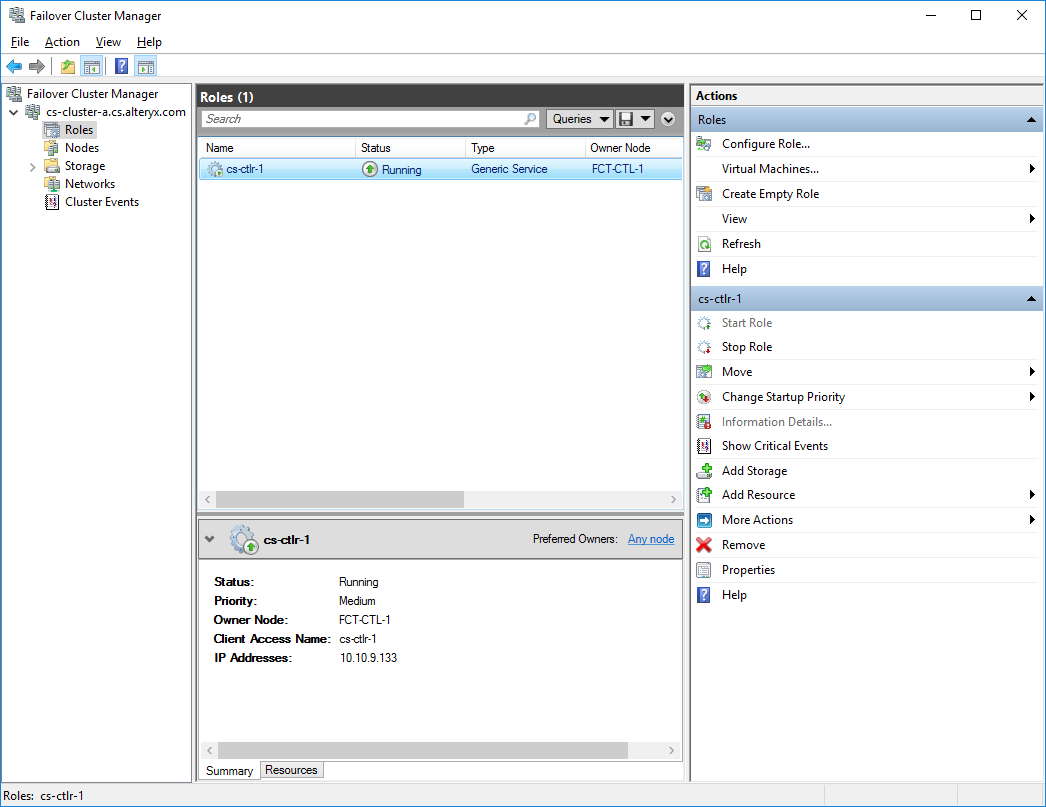Click the Back navigation arrow icon
This screenshot has width=1046, height=807.
coord(14,66)
